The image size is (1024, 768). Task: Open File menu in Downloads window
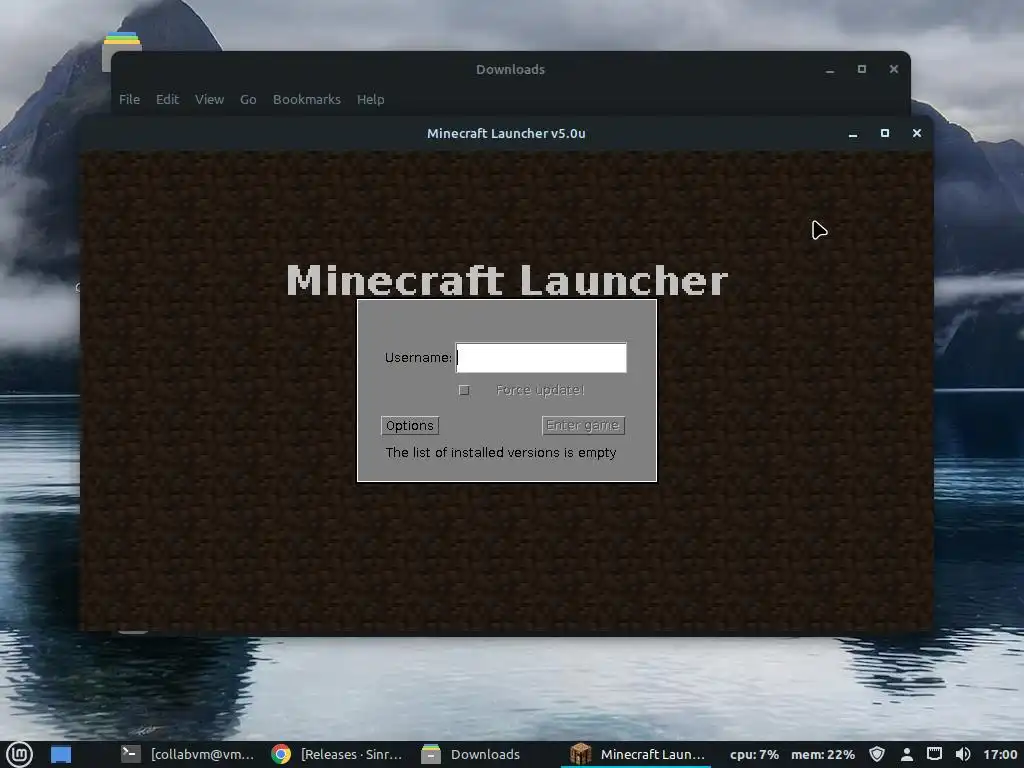129,99
